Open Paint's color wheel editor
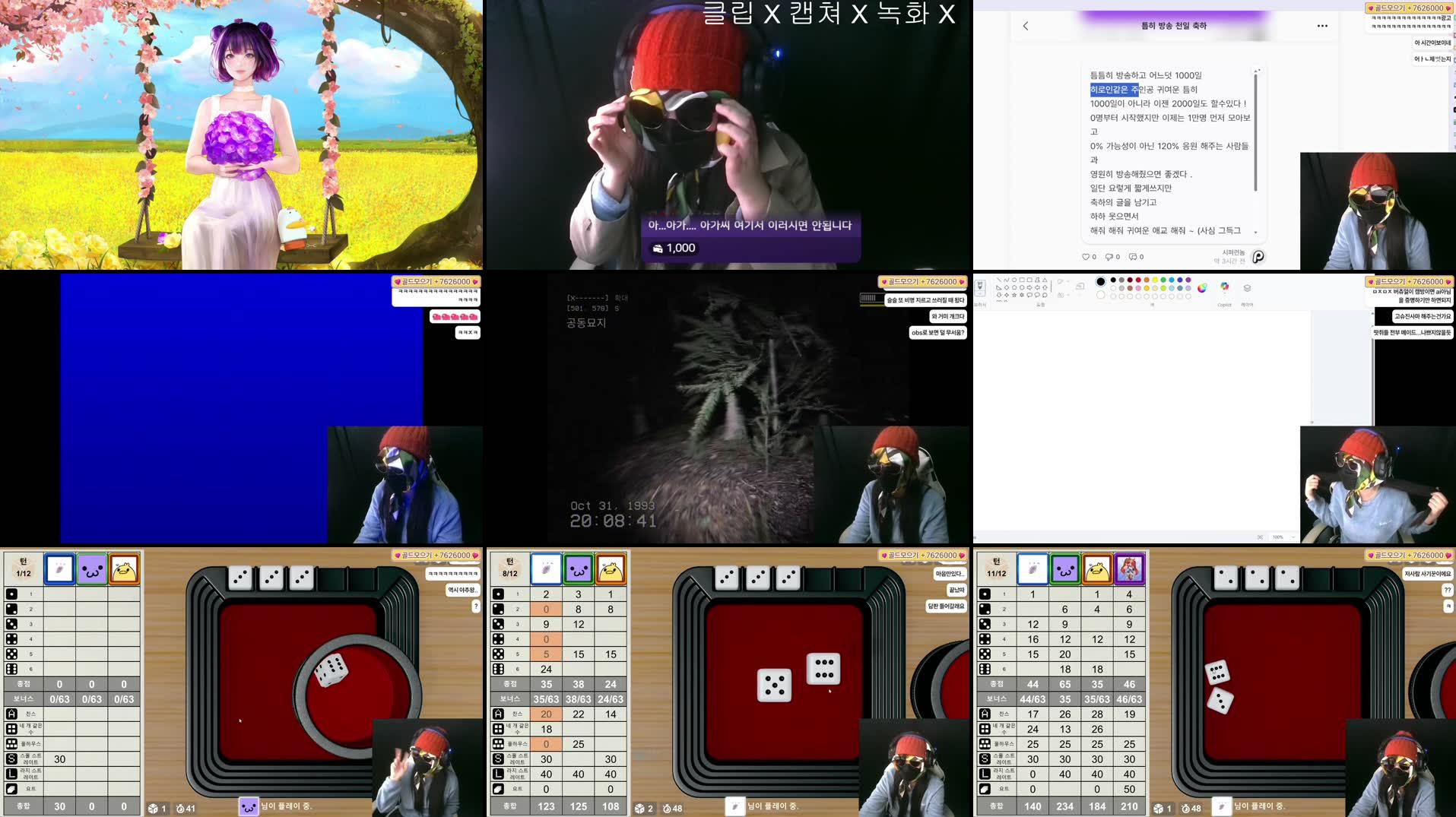The height and width of the screenshot is (817, 1456). (1202, 289)
